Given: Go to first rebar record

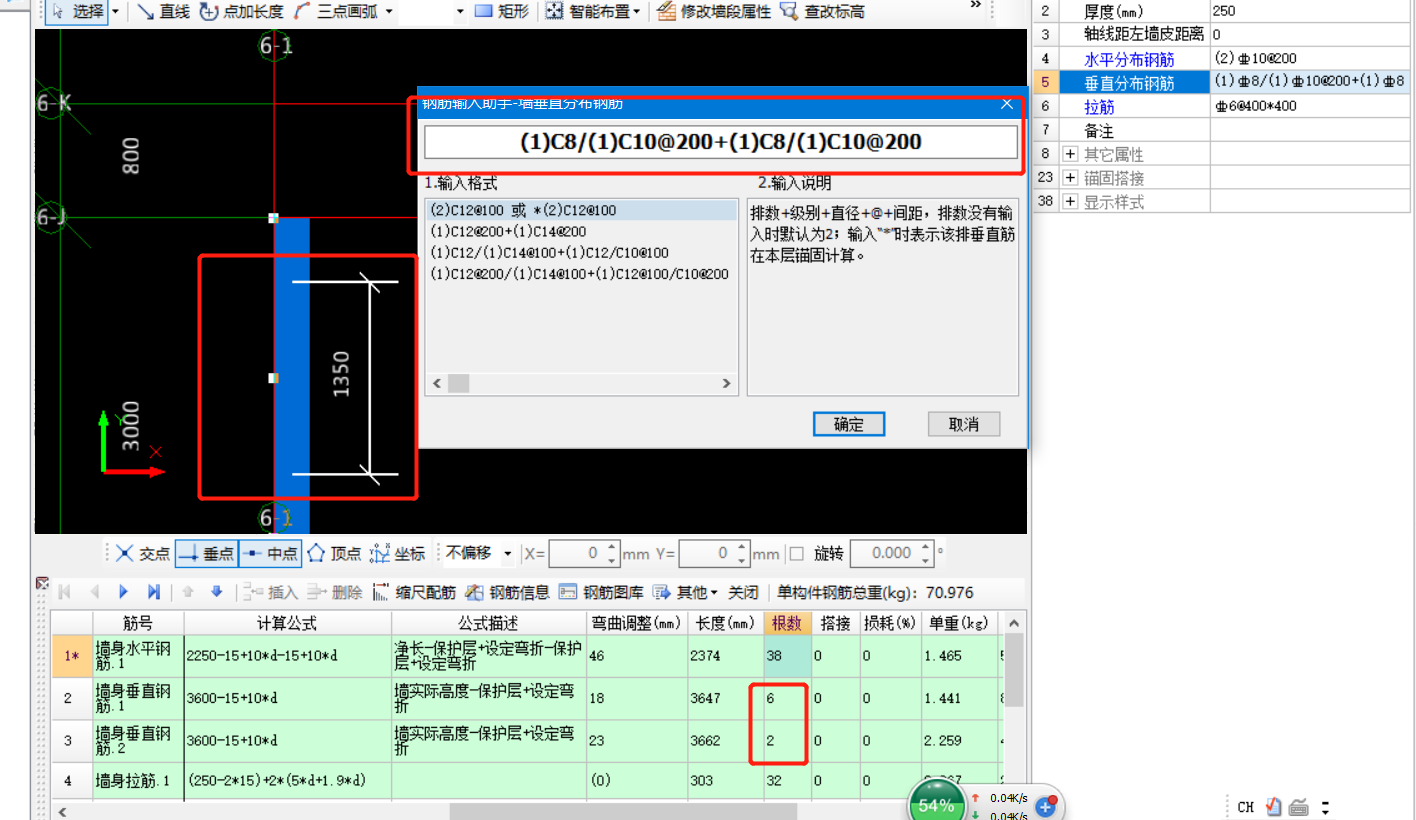Looking at the screenshot, I should 65,592.
